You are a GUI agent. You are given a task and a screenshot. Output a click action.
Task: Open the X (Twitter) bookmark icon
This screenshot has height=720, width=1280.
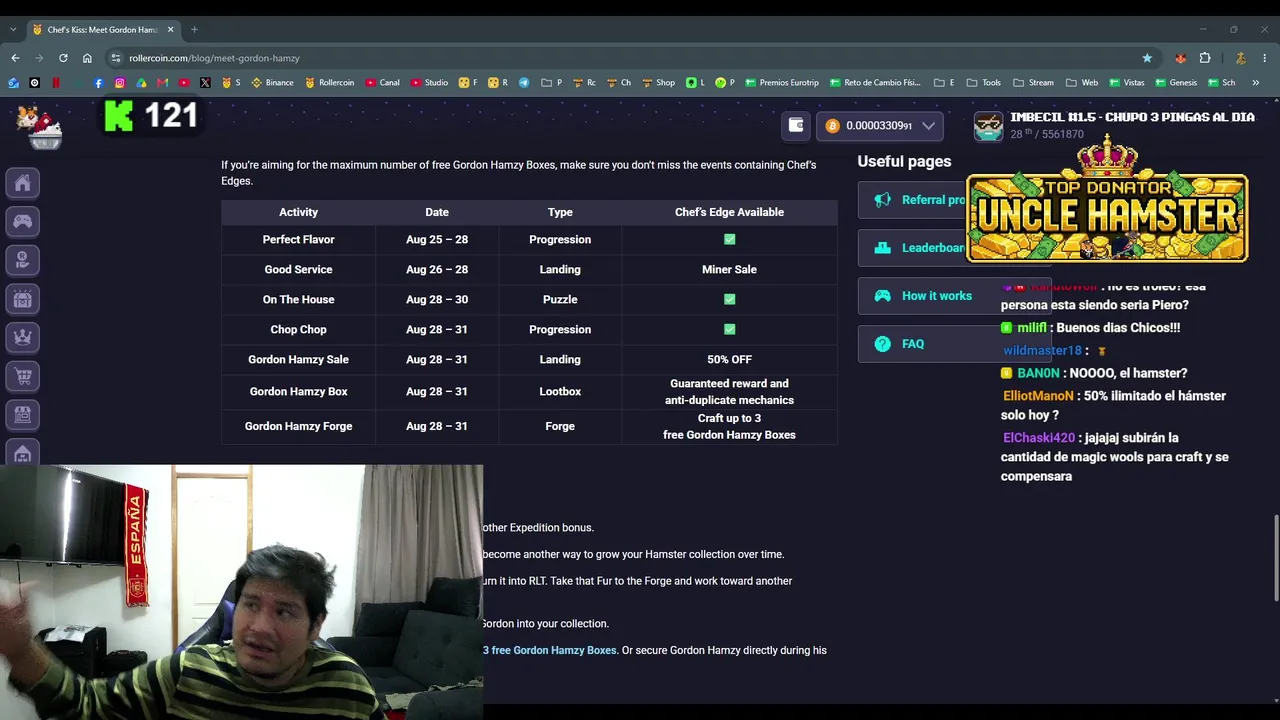tap(205, 83)
